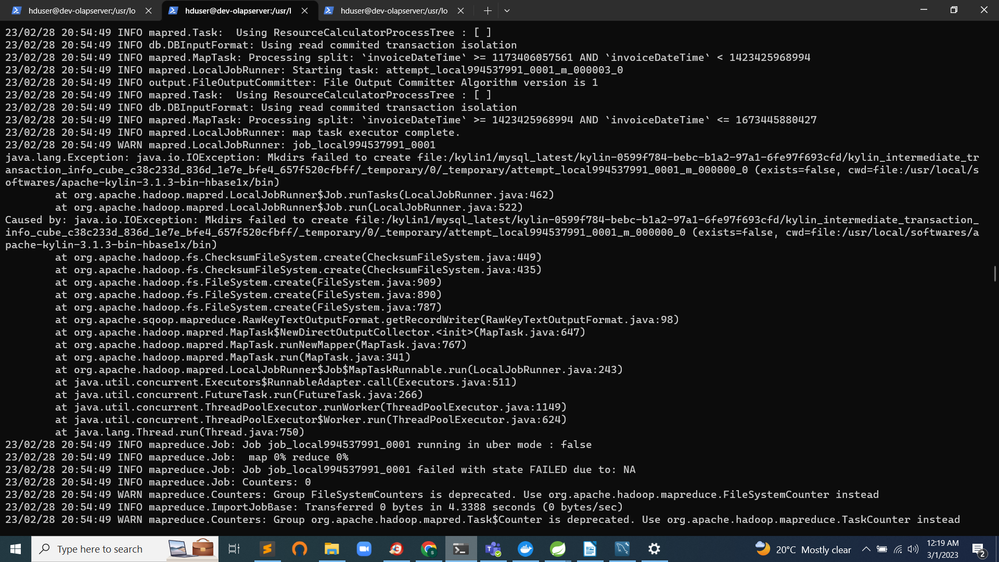Open the orange circular app in taskbar
Viewport: 999px width, 562px height.
click(x=299, y=549)
